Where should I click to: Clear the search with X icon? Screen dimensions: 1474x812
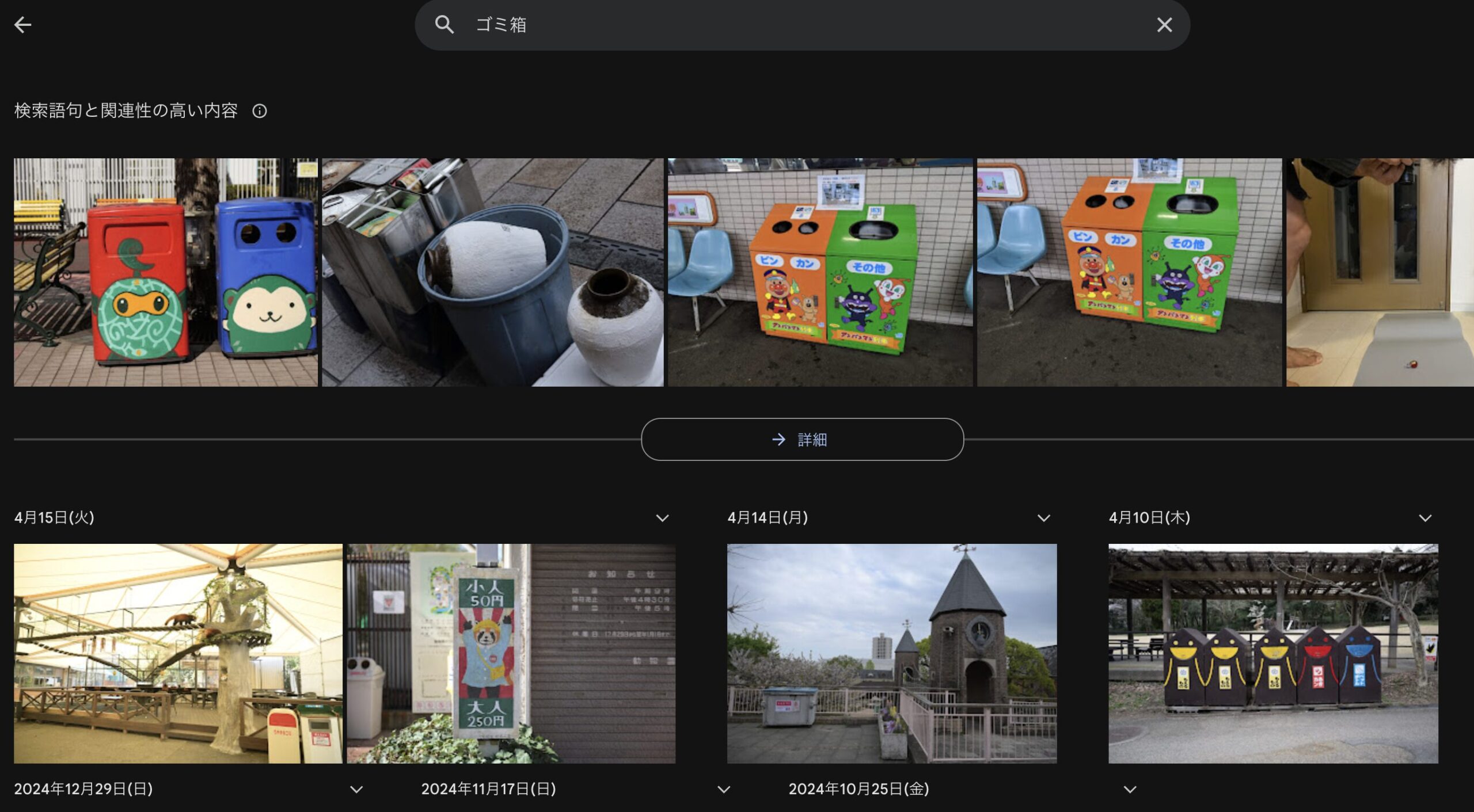pos(1164,25)
